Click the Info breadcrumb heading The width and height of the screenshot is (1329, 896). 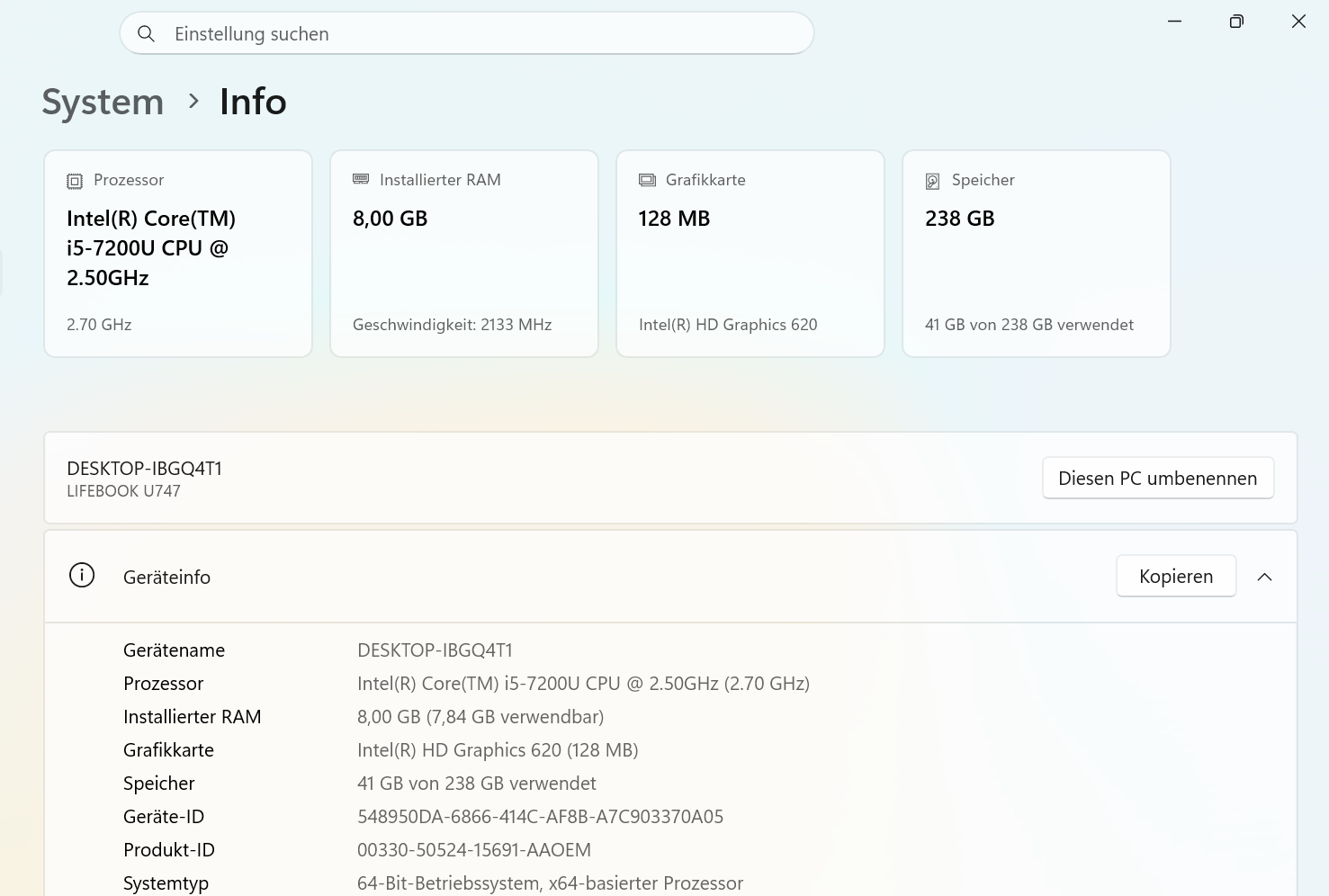[253, 102]
